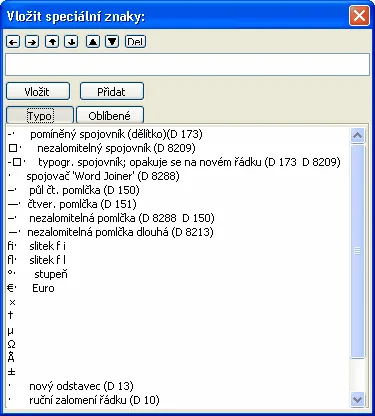Viewport: 375px width, 416px height.
Task: Click the Del button
Action: 135,42
